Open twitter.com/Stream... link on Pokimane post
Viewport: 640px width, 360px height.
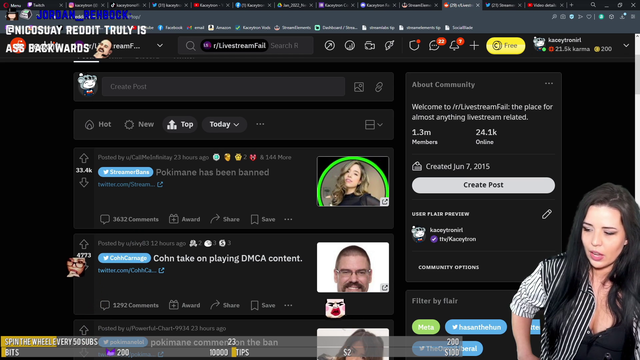coord(130,184)
